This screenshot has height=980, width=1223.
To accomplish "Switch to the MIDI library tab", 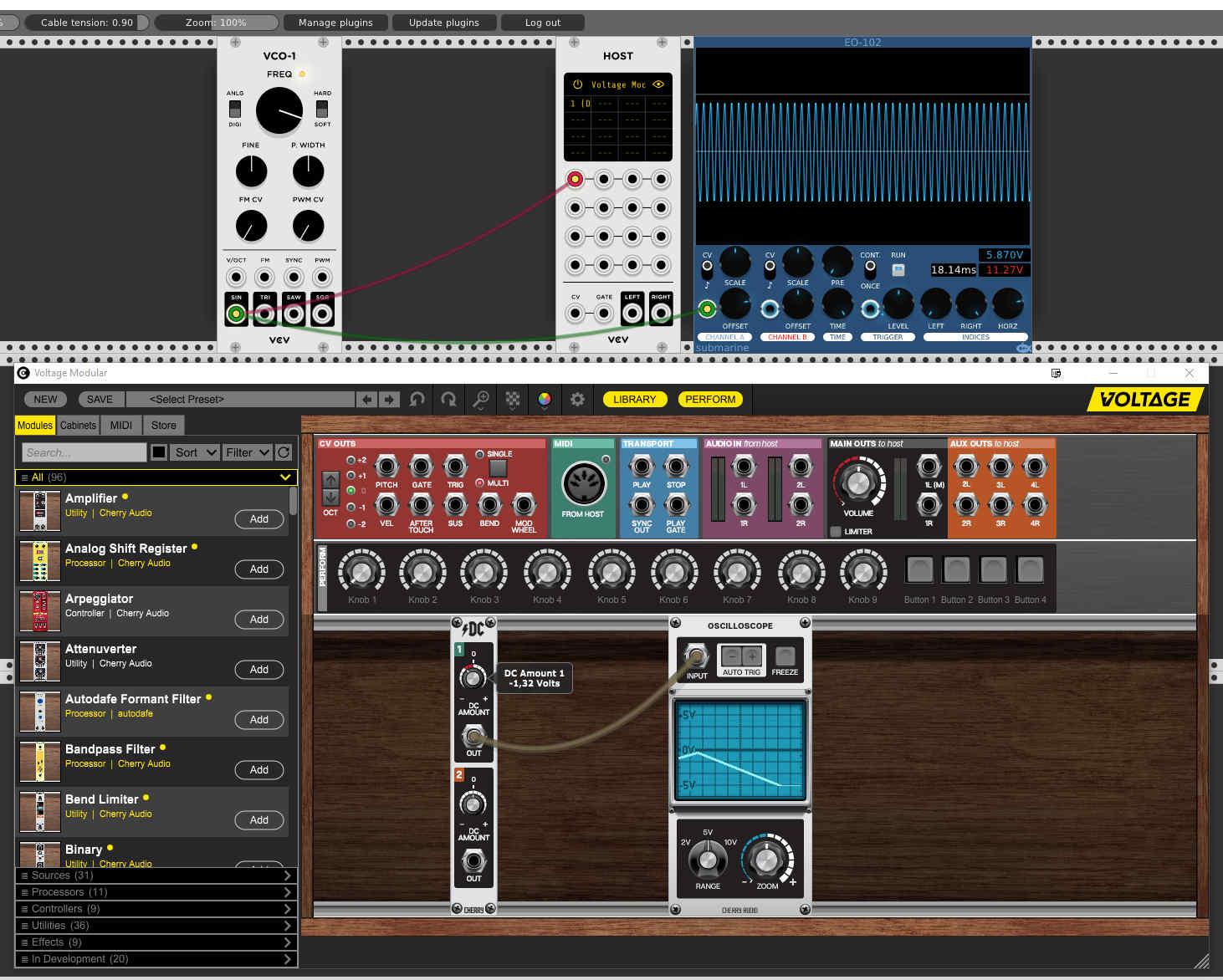I will (x=121, y=426).
